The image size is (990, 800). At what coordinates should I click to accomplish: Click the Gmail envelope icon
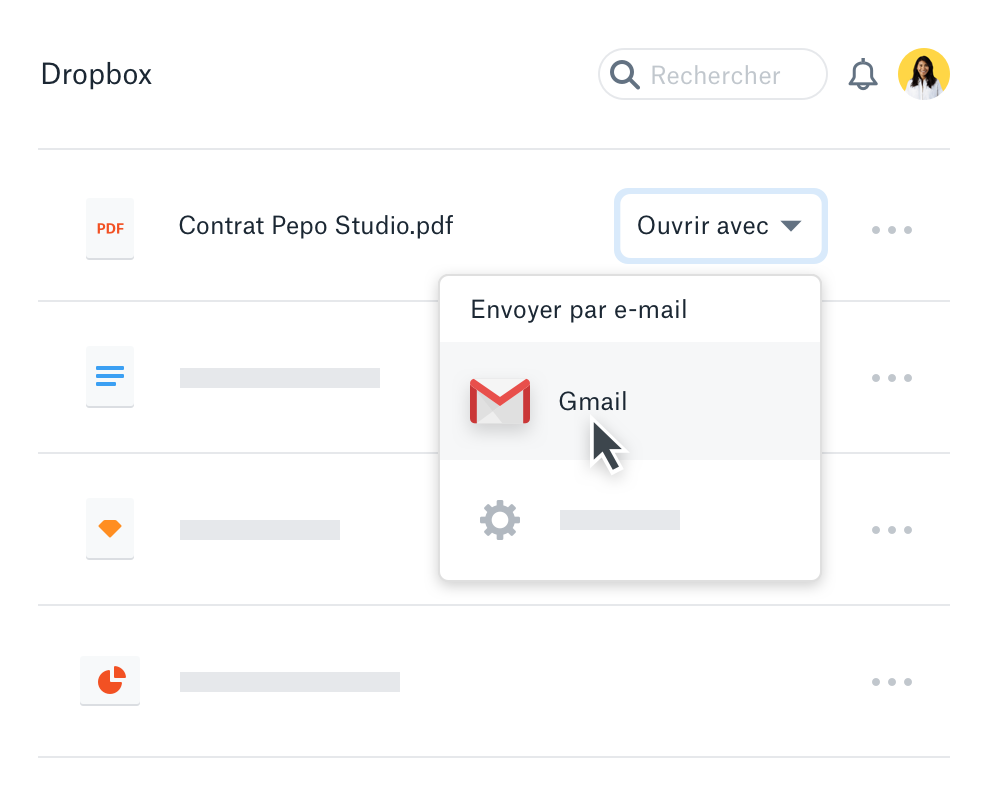(x=499, y=401)
